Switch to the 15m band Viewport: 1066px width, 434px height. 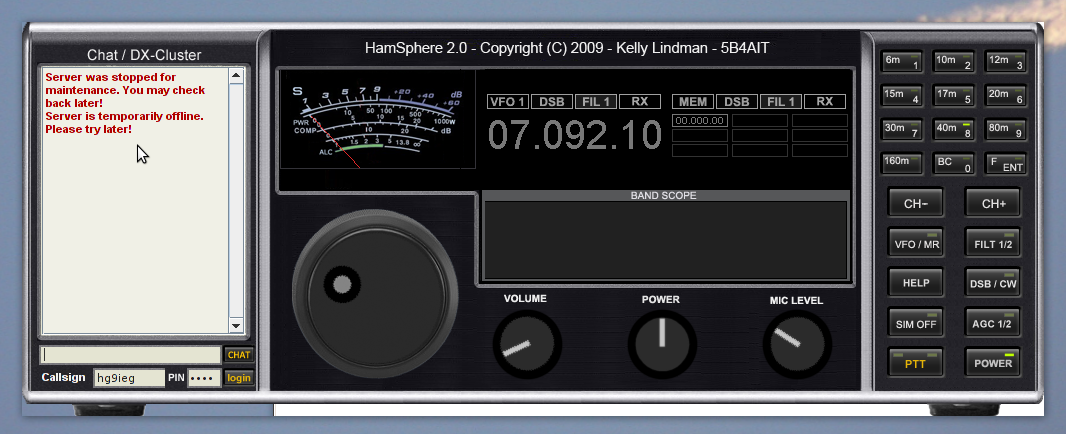coord(901,95)
